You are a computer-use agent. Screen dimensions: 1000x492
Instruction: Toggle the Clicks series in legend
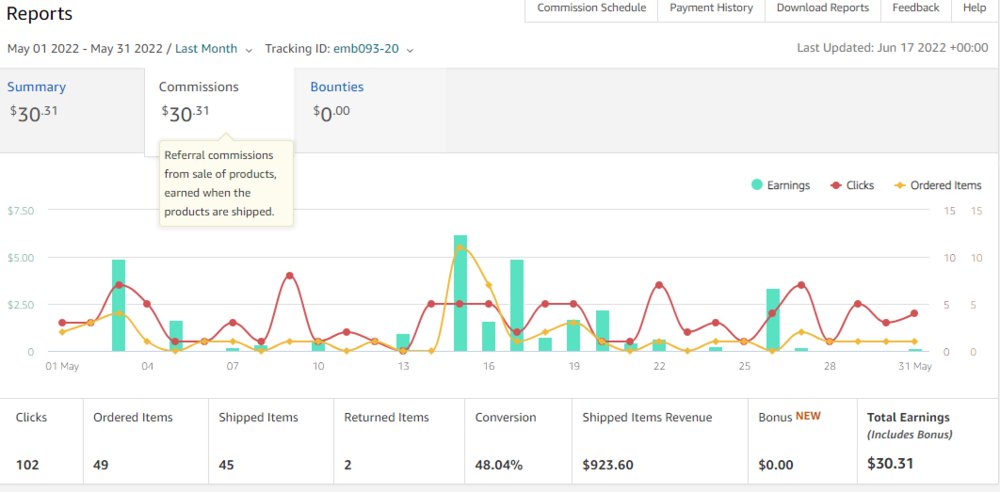[851, 185]
